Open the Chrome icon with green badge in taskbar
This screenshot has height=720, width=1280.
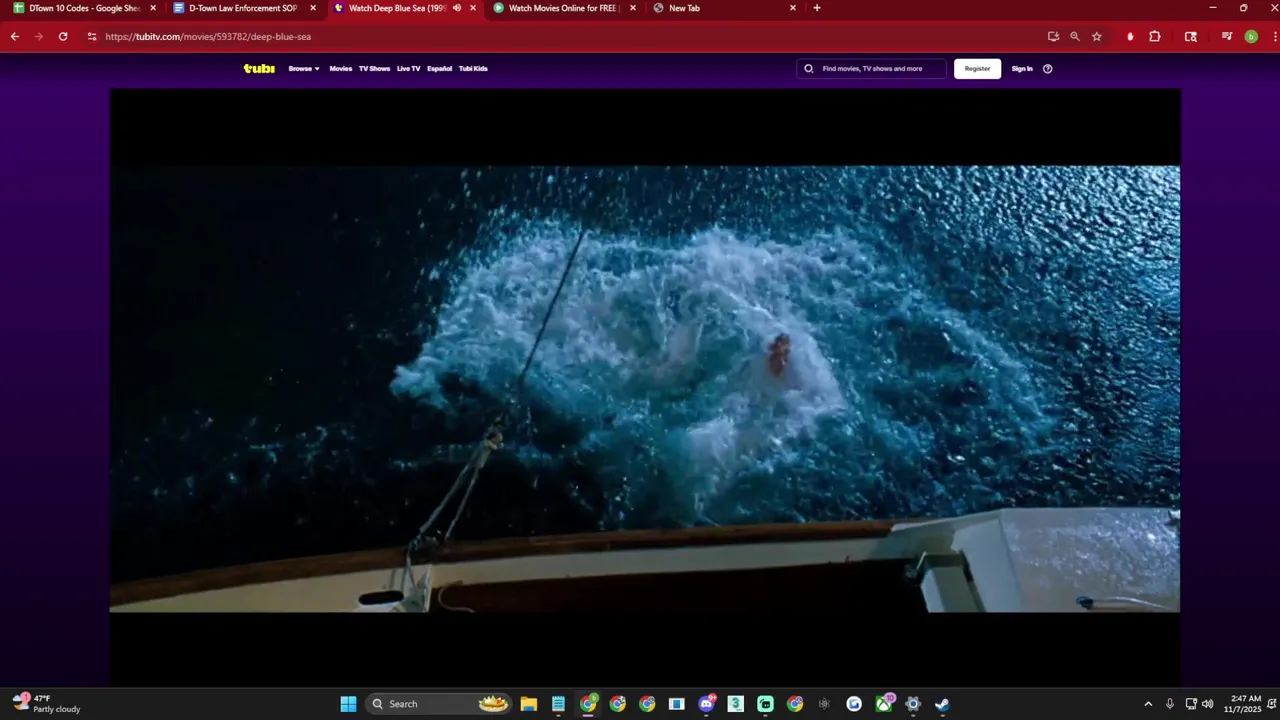pos(588,704)
